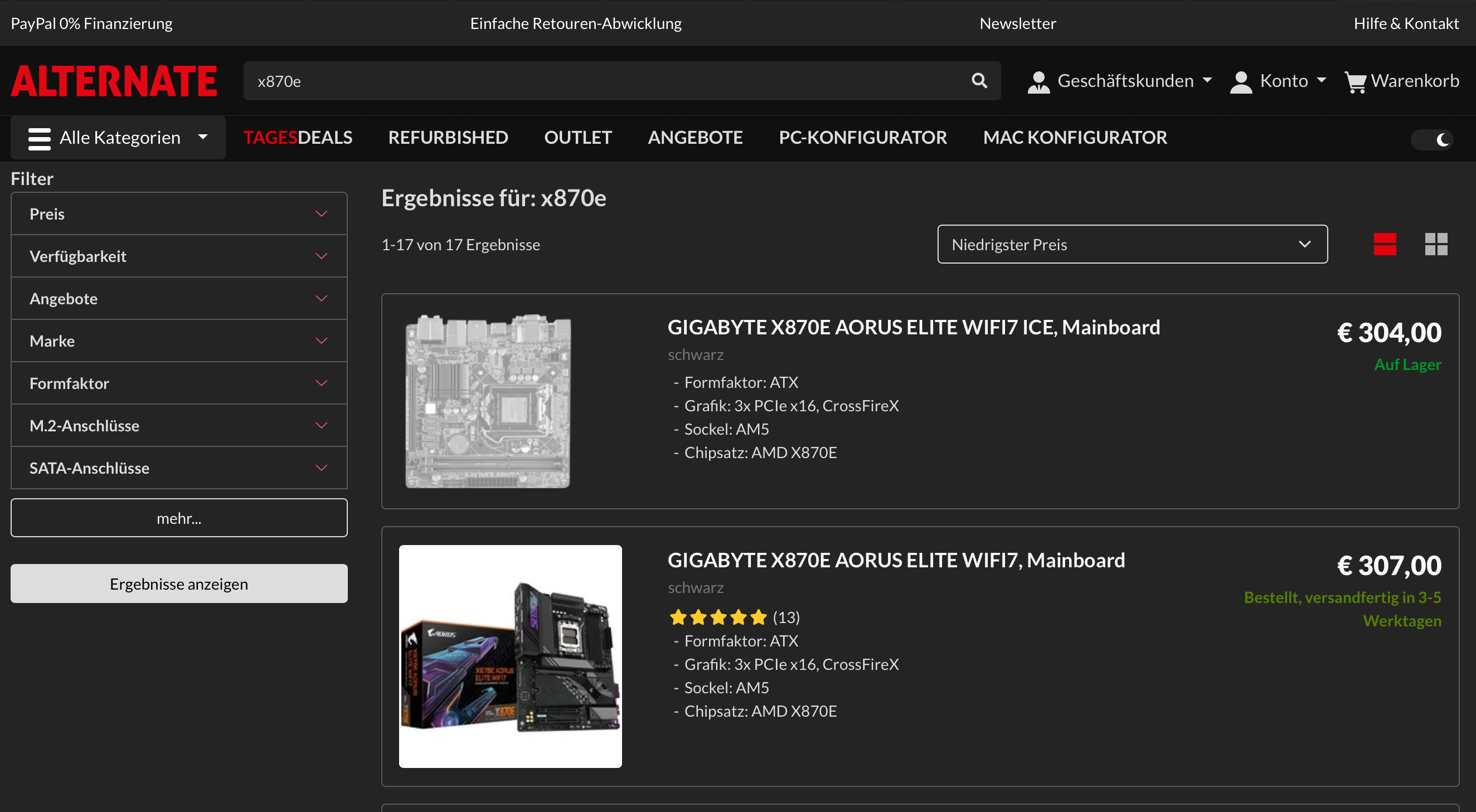Expand the Formfaktor filter section
The height and width of the screenshot is (812, 1476).
179,383
